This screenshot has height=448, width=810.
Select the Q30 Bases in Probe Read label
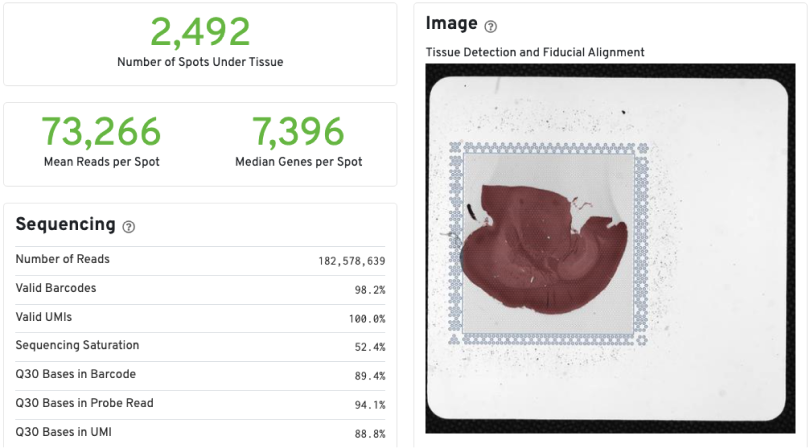[84, 403]
